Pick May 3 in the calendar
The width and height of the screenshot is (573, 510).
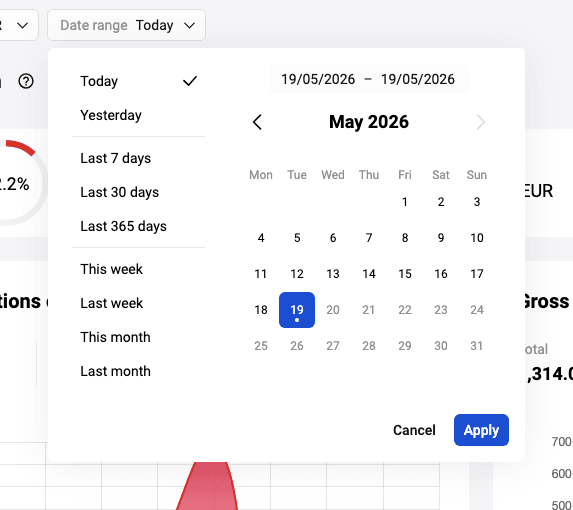pos(477,202)
